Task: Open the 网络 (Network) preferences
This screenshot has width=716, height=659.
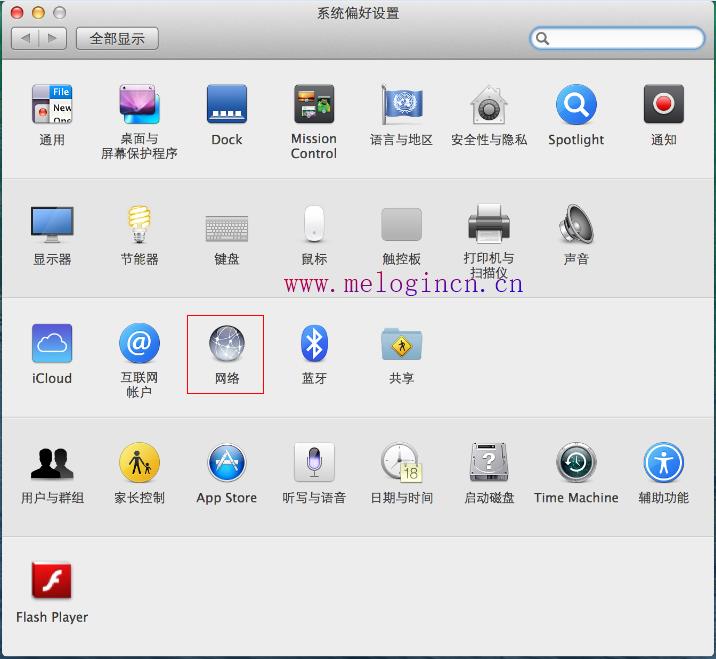Action: pyautogui.click(x=227, y=343)
